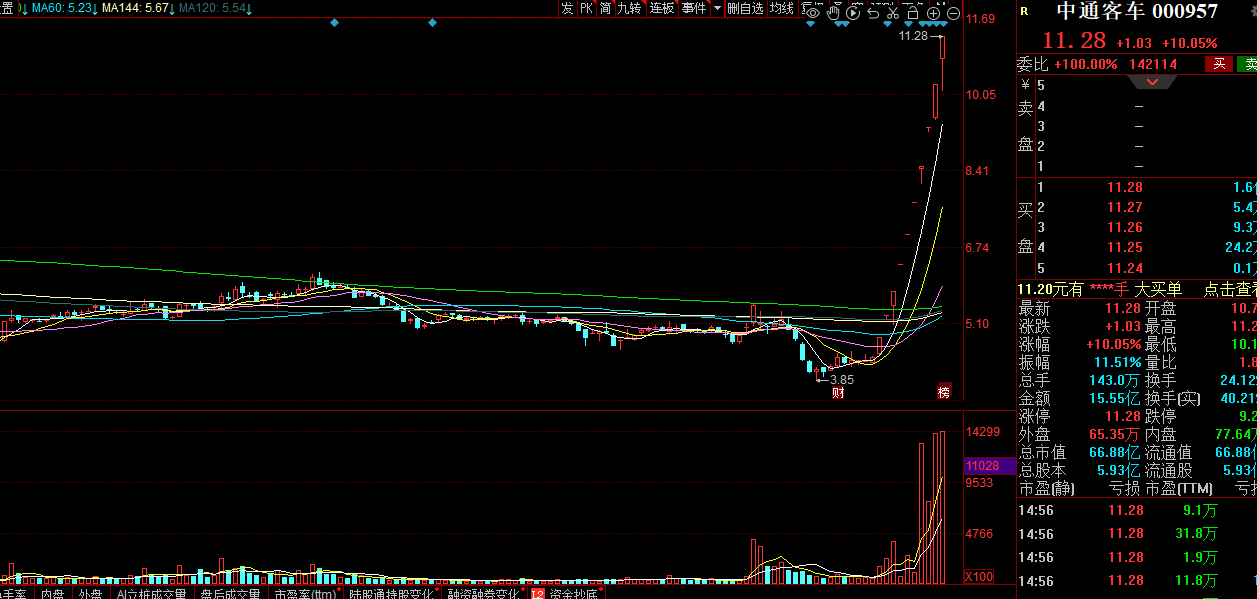
Task: Click the 总市值 66.88亿 value
Action: (1114, 452)
